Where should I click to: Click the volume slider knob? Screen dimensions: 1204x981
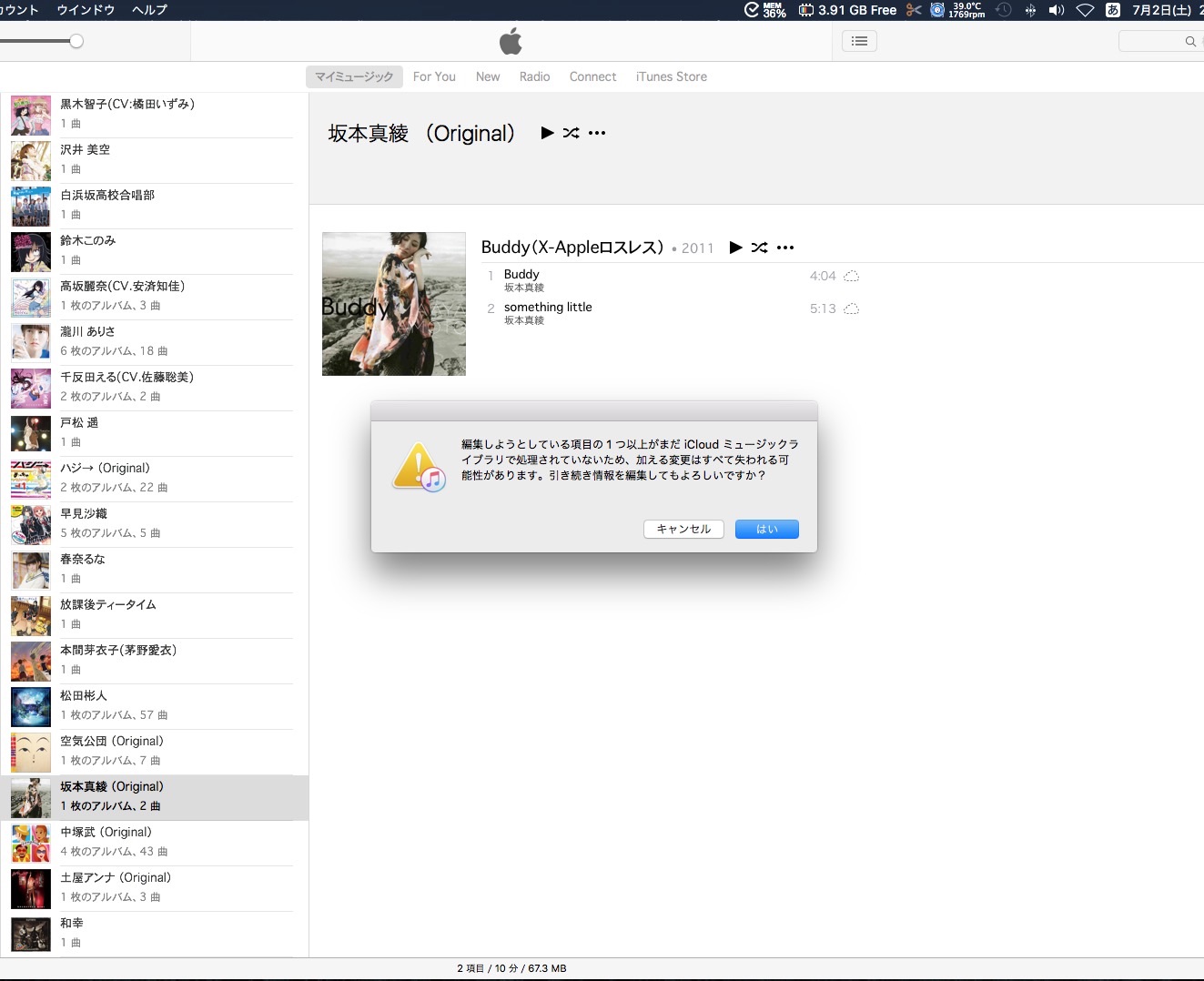point(76,41)
